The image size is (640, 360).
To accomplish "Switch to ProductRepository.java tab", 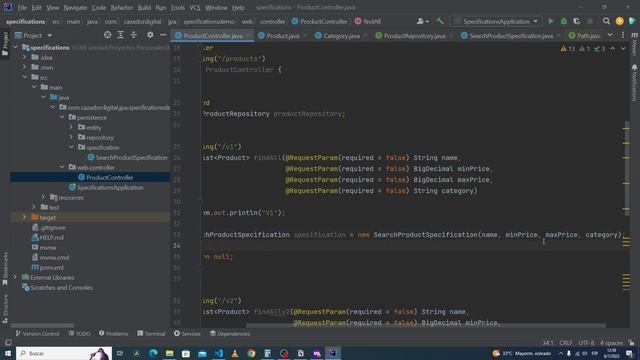I will [414, 36].
